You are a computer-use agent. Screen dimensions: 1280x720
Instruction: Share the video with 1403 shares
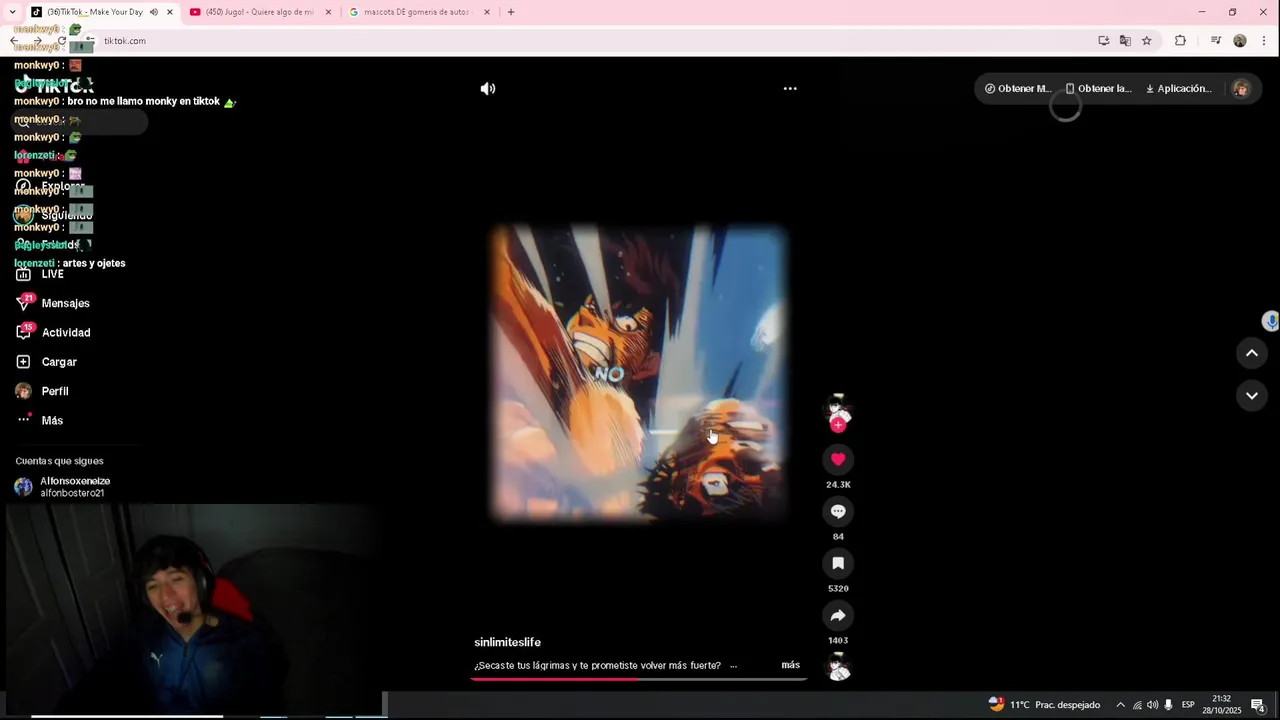click(838, 615)
